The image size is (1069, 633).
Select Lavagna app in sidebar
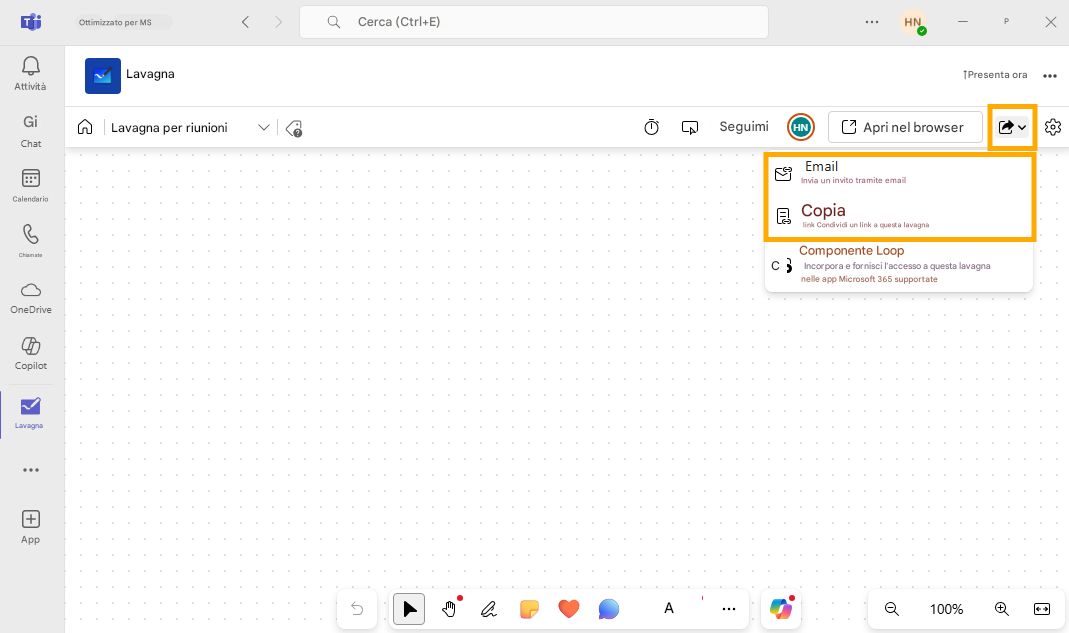point(31,413)
